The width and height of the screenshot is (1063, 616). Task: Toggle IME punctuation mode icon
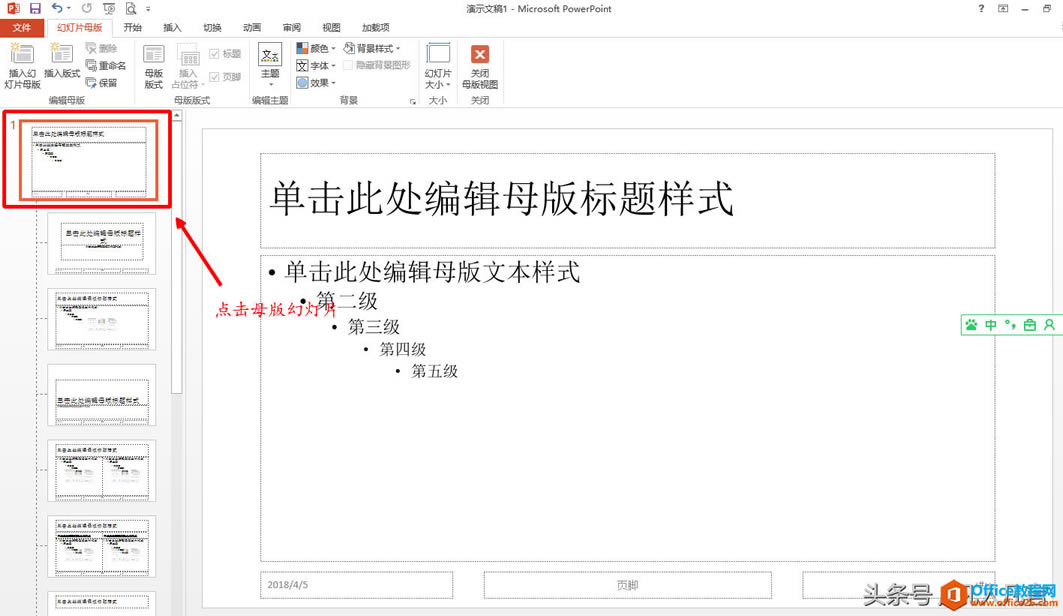pyautogui.click(x=1010, y=325)
